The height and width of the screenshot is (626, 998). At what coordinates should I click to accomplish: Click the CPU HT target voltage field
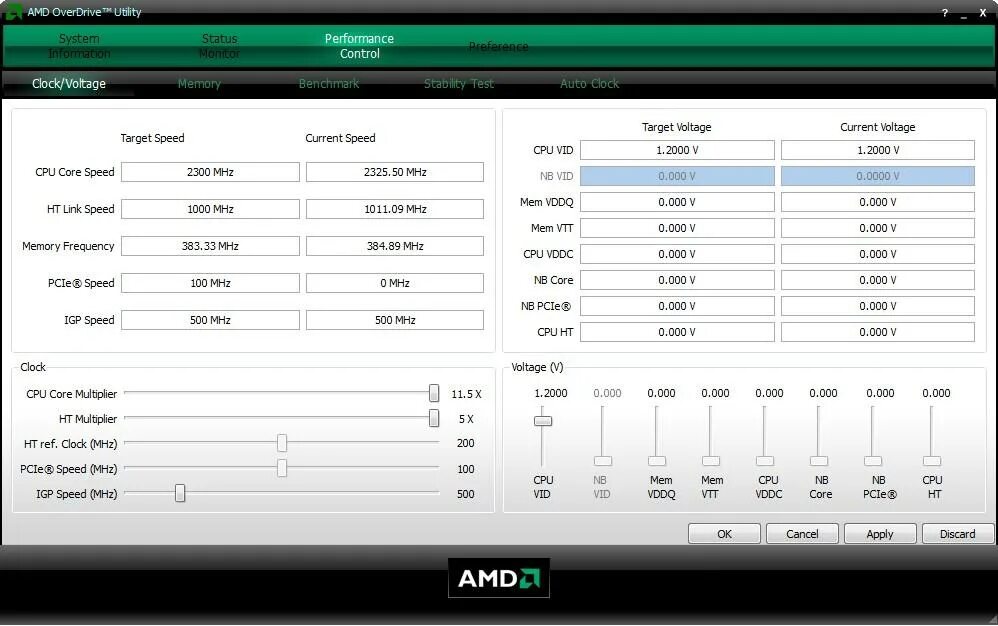(x=677, y=332)
